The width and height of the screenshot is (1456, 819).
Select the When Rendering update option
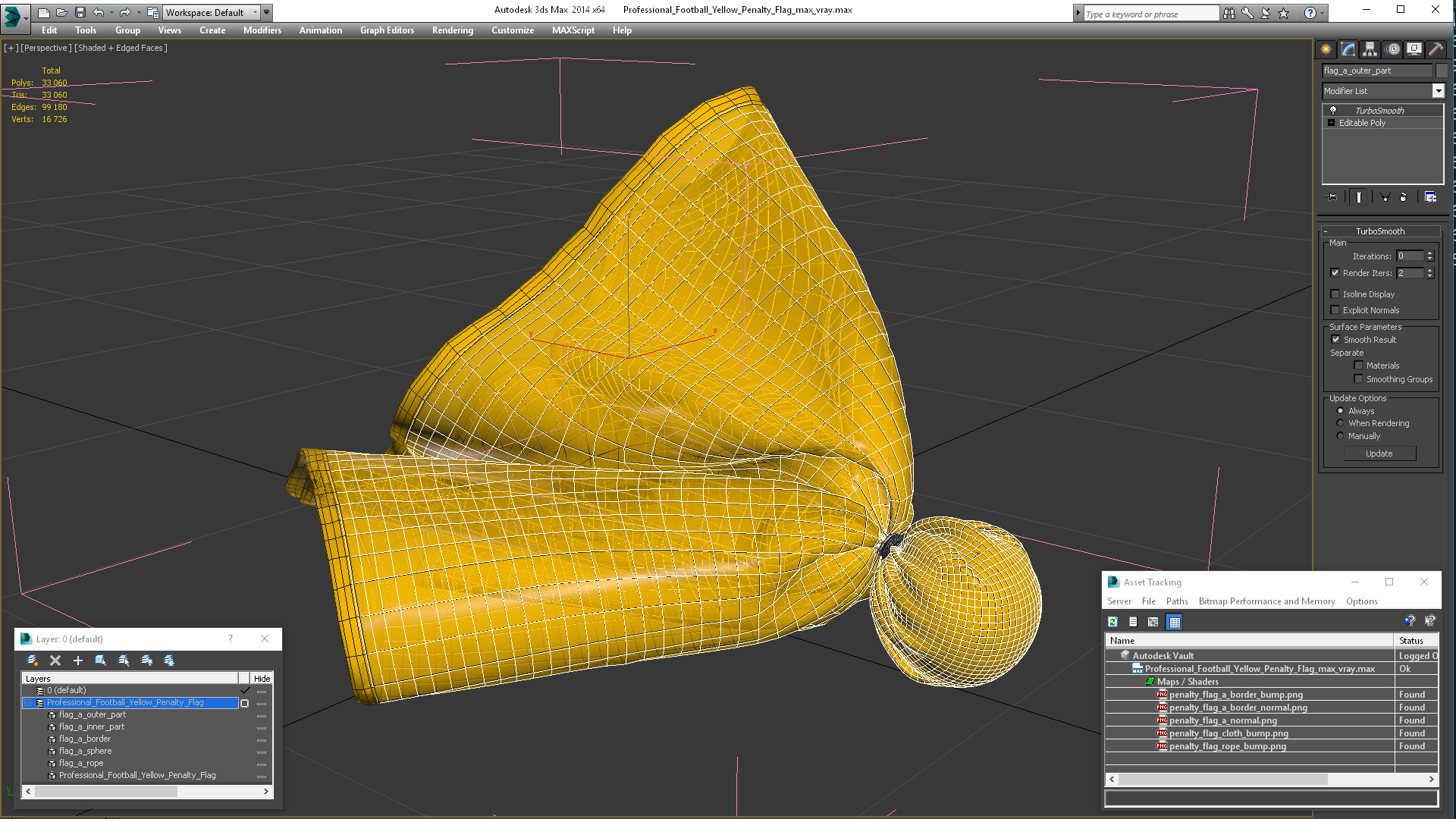(1341, 423)
